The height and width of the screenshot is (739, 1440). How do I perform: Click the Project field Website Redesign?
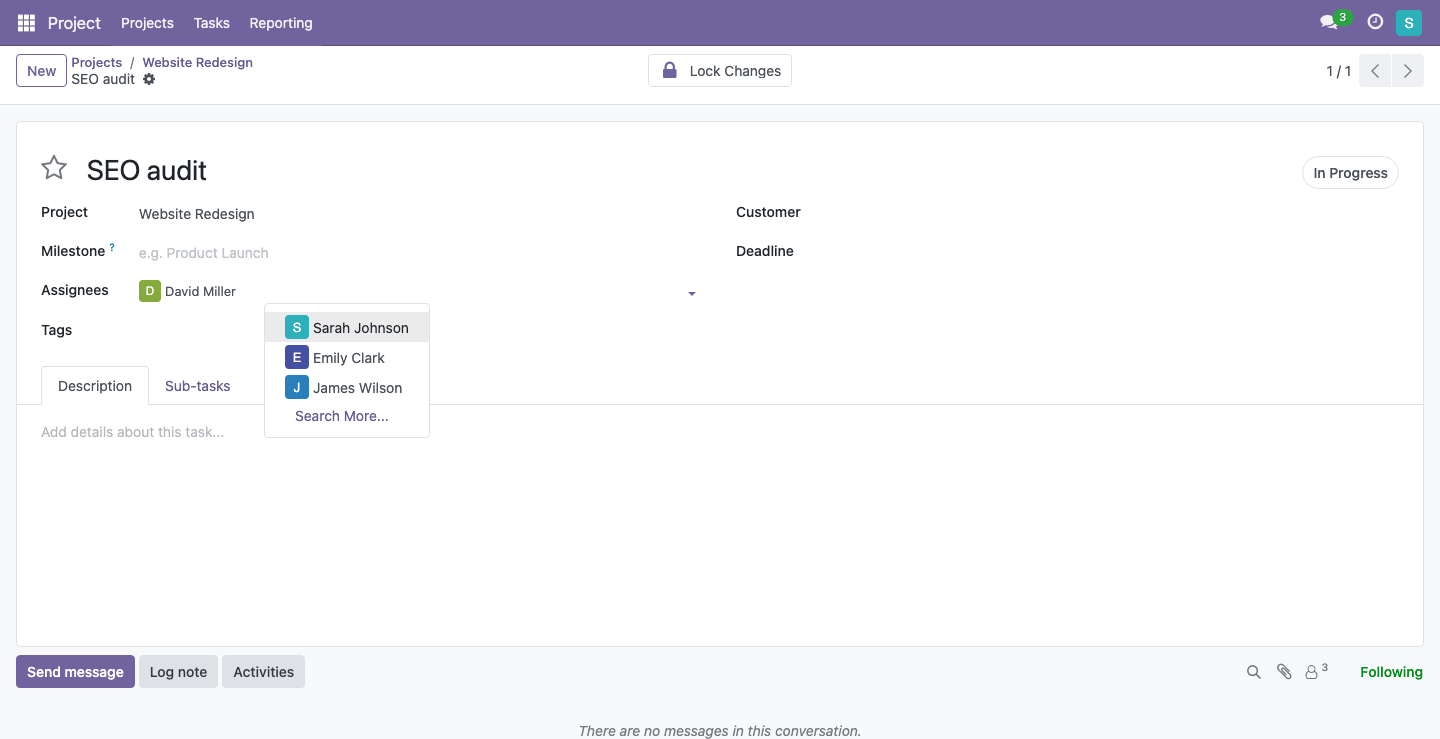pyautogui.click(x=419, y=214)
